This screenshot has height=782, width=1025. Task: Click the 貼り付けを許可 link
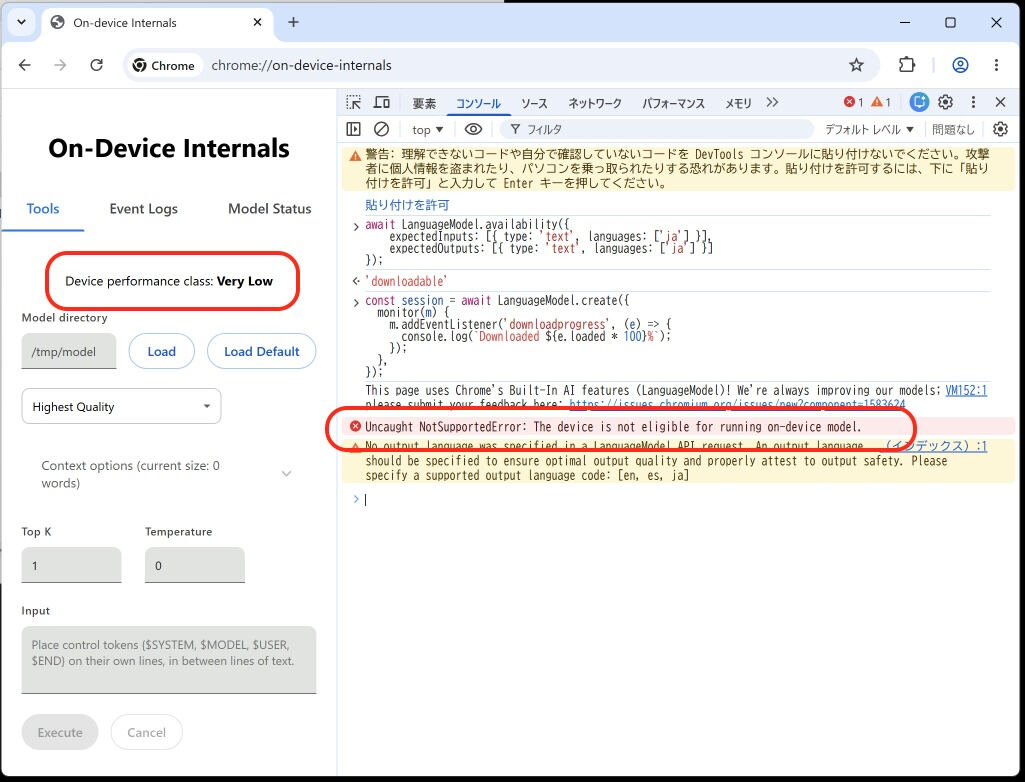407,205
